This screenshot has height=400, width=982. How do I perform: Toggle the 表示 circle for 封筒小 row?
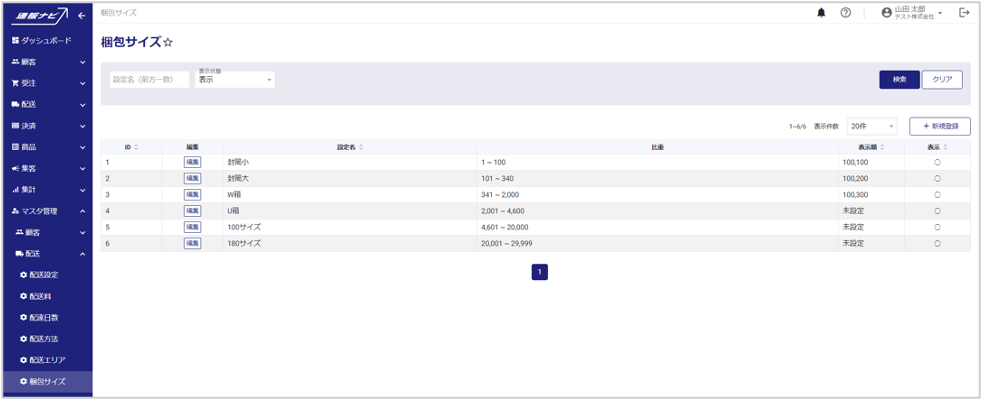(937, 162)
